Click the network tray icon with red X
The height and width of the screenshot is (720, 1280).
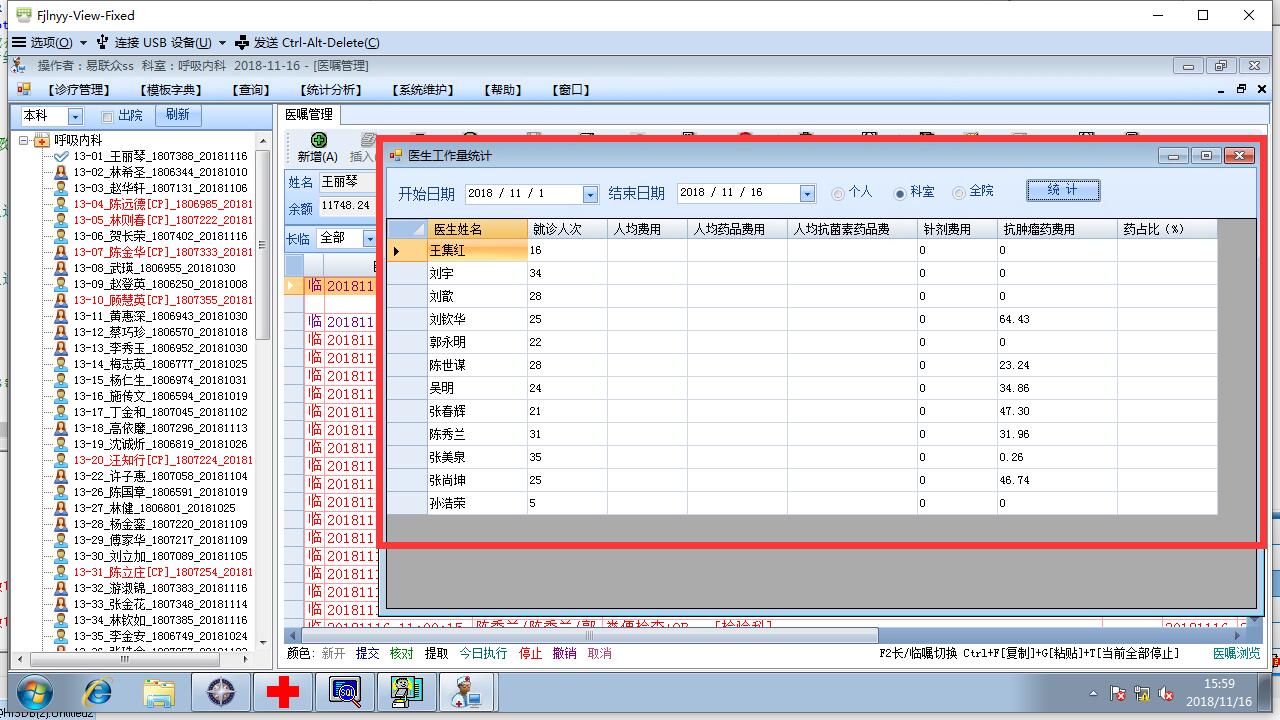[x=1142, y=693]
